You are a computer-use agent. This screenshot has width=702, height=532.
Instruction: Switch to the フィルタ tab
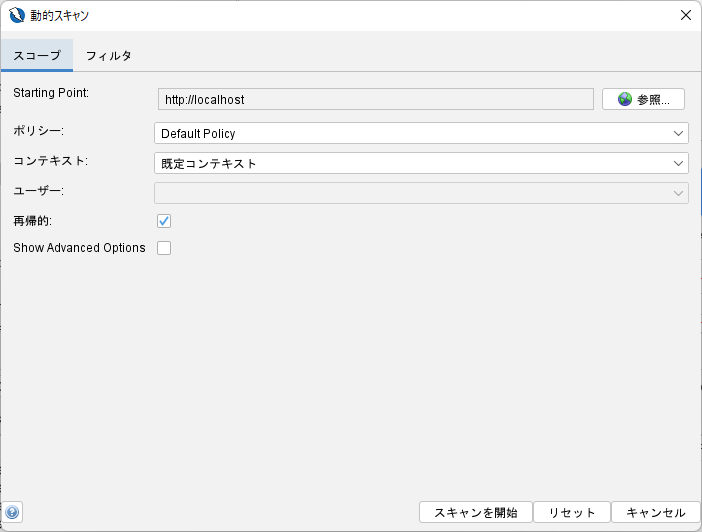(108, 56)
